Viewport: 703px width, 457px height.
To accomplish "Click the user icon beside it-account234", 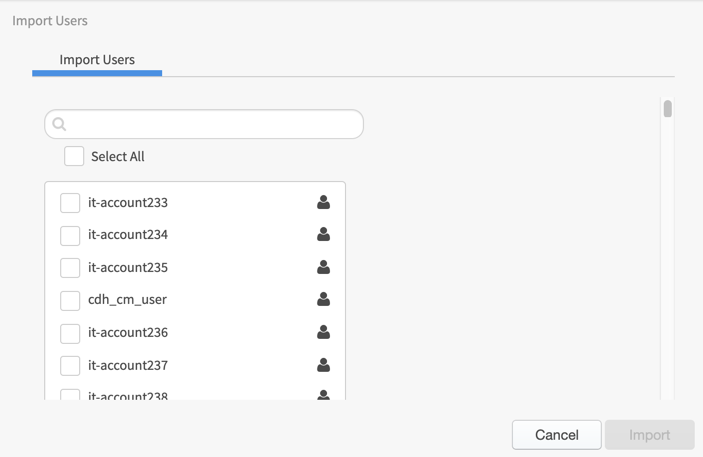I will pos(323,234).
